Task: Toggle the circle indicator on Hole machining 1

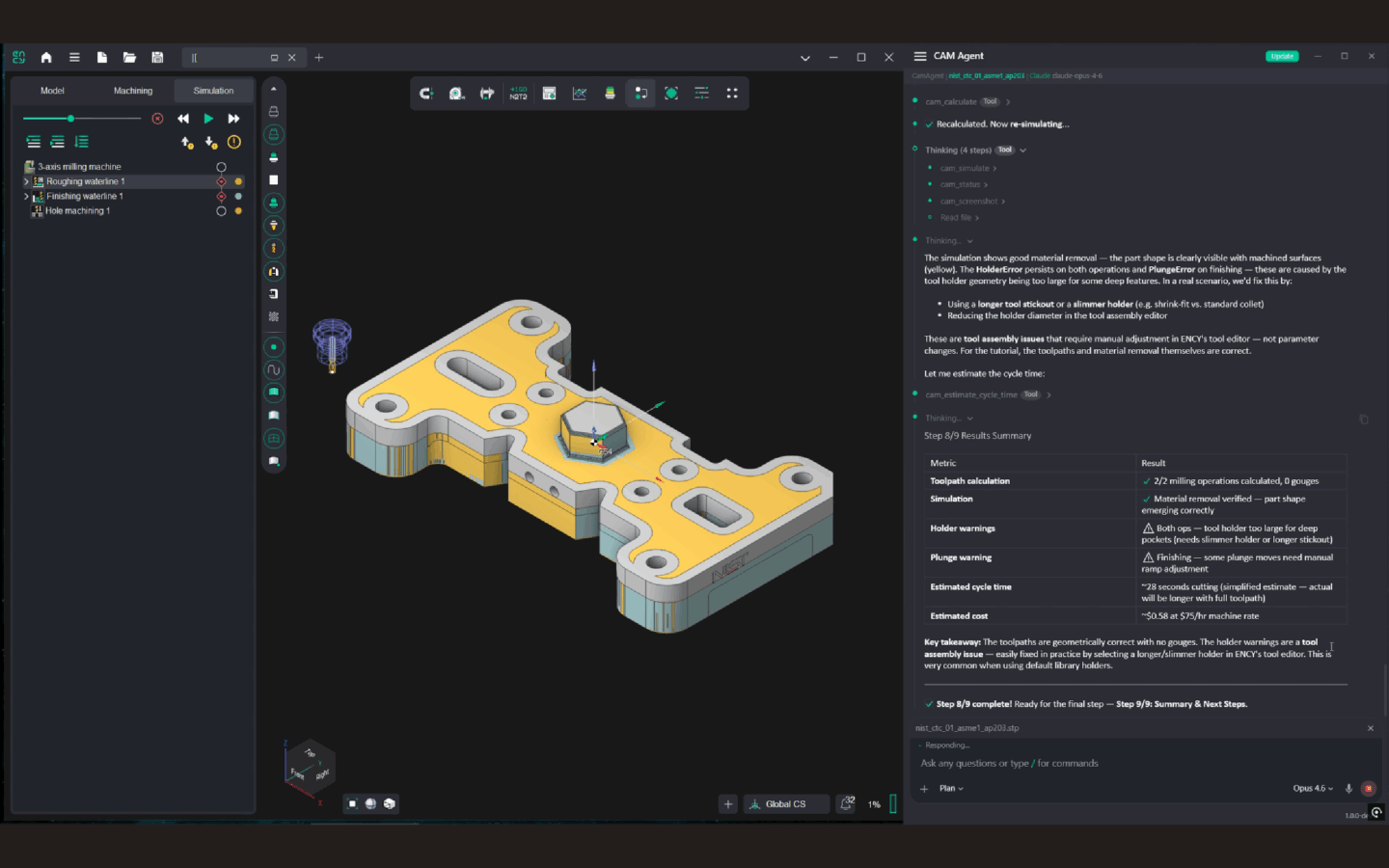Action: point(222,210)
